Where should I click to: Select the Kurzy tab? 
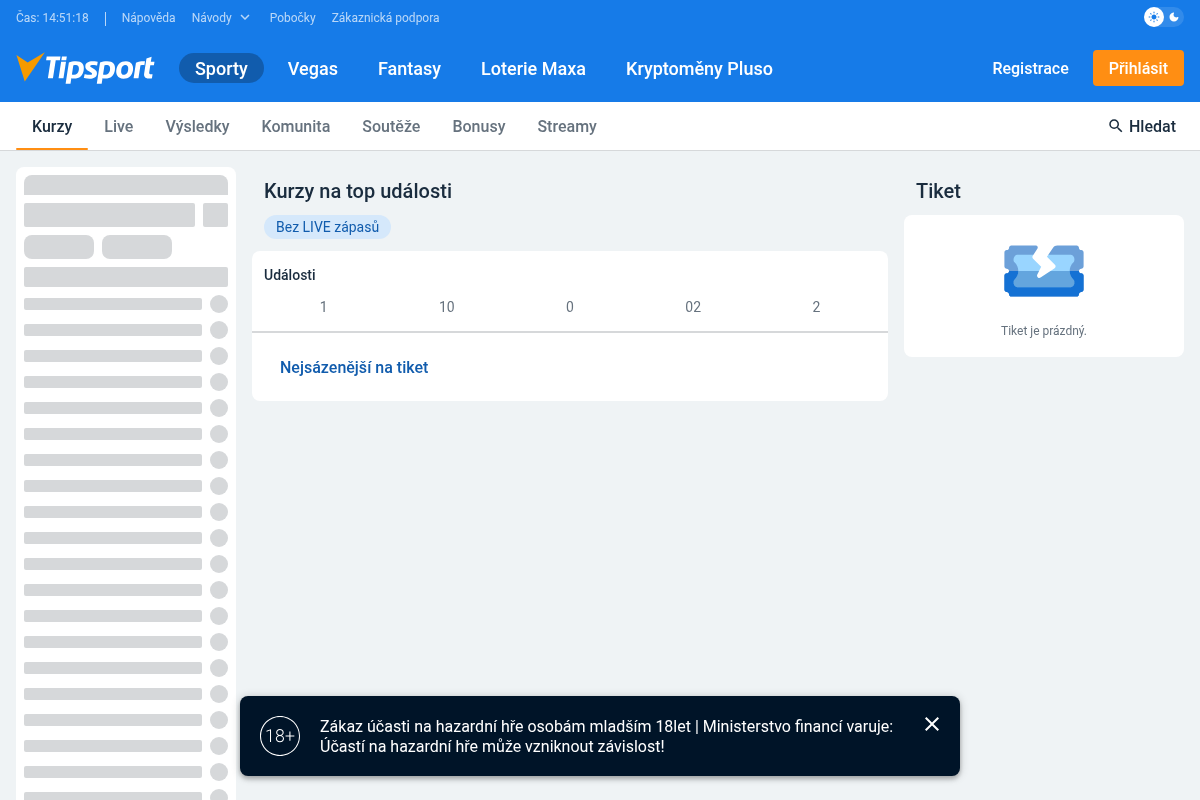tap(52, 126)
